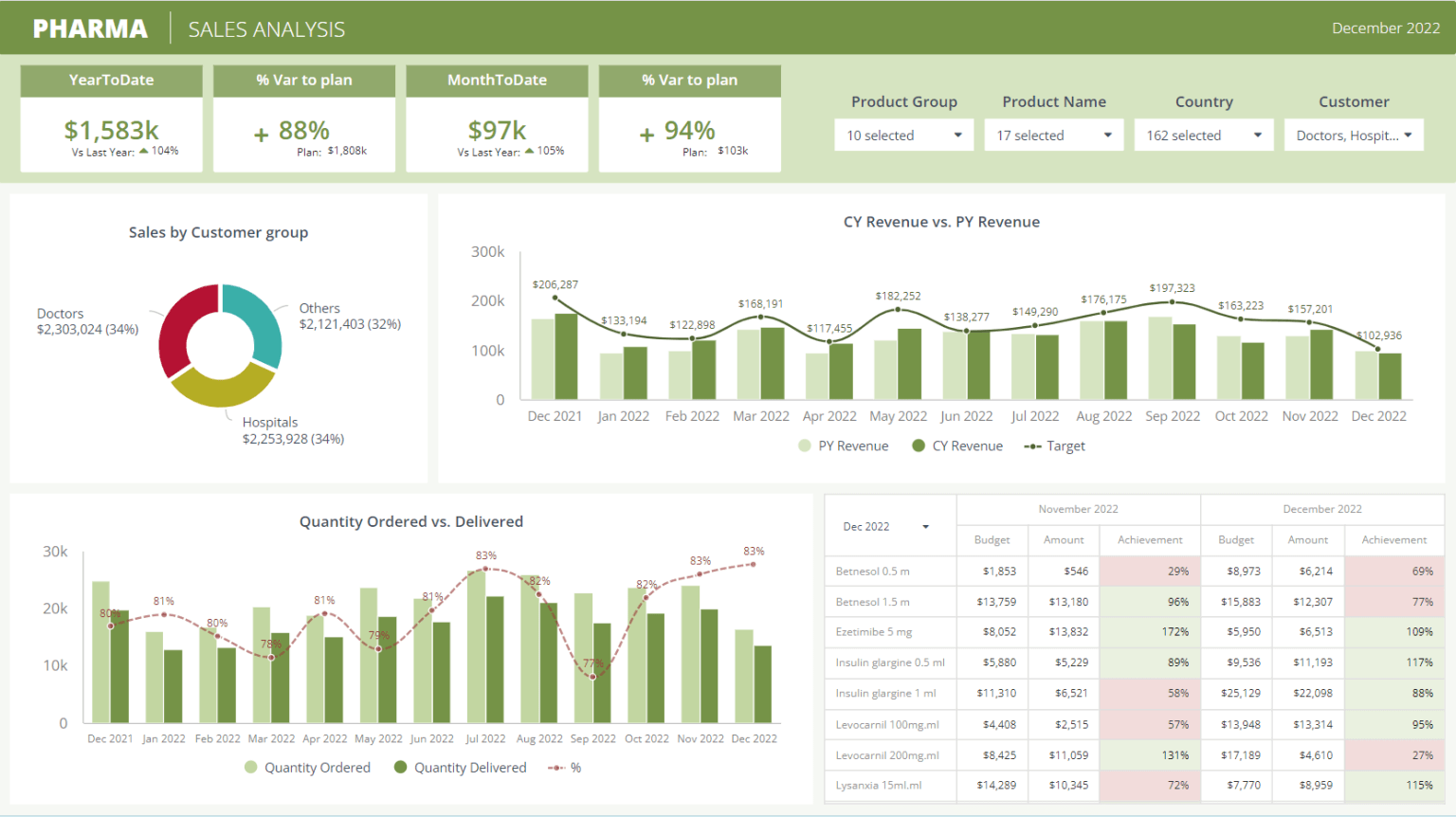The image size is (1456, 817).
Task: Click the YearToDate KPI card
Action: (x=111, y=118)
